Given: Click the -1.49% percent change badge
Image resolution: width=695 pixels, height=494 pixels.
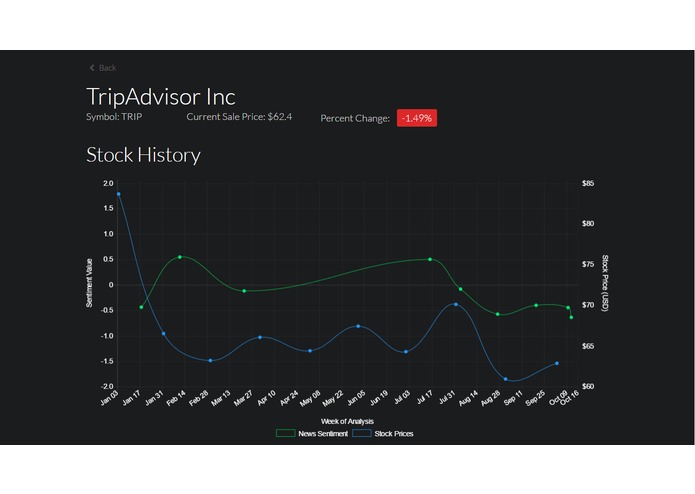Looking at the screenshot, I should tap(417, 118).
